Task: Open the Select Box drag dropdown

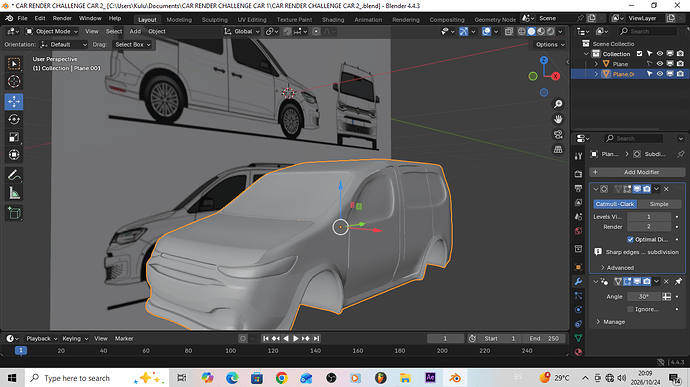Action: (x=132, y=44)
